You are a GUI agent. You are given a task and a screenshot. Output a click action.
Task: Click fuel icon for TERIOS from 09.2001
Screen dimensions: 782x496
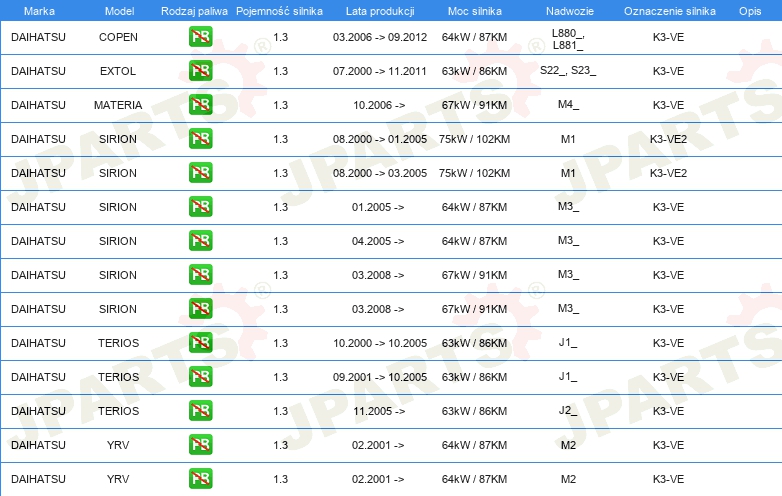tap(200, 377)
